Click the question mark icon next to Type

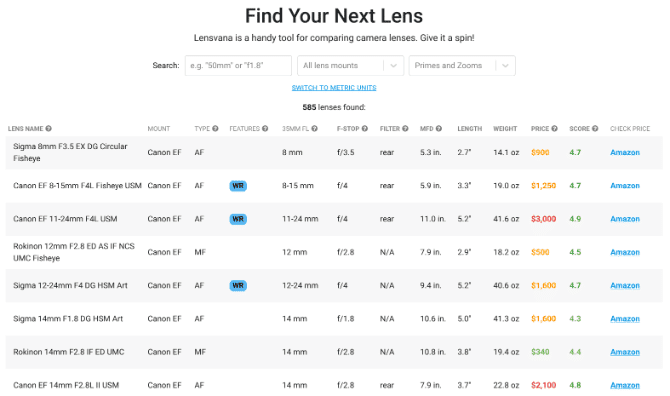[215, 129]
